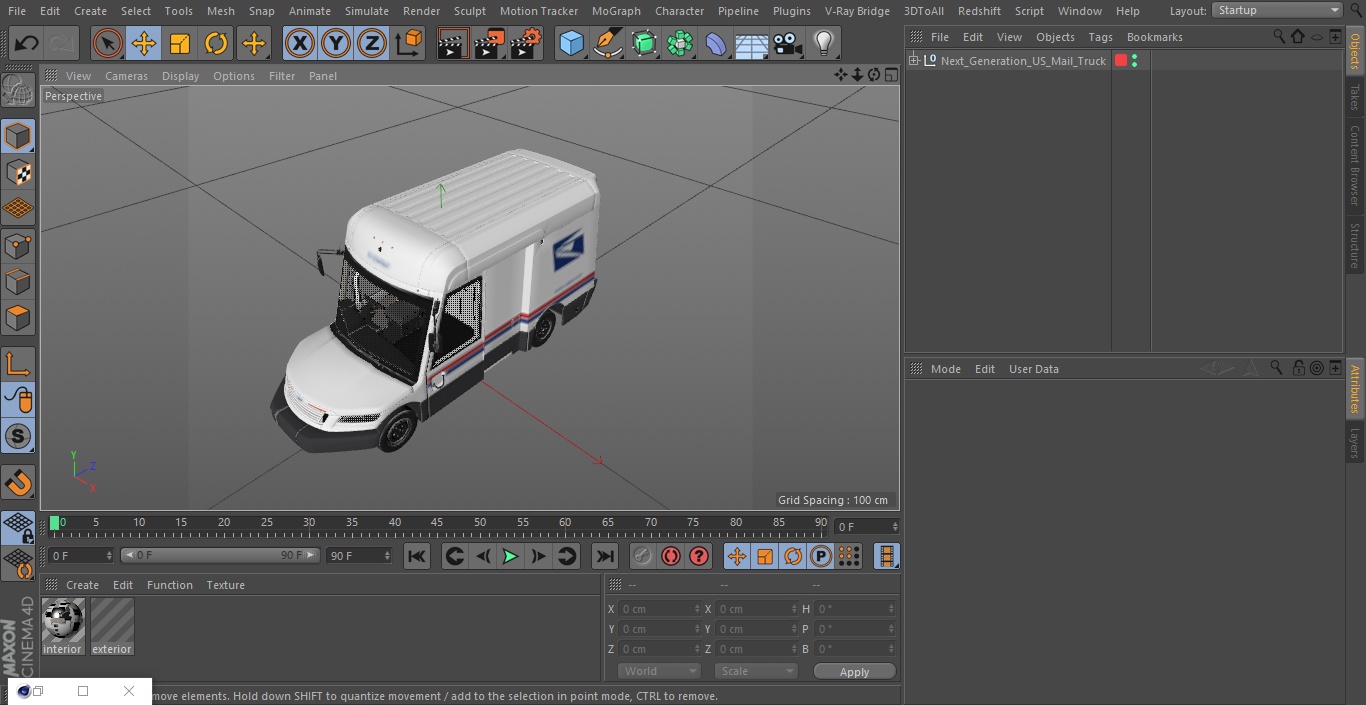Open the Simulate menu
This screenshot has width=1366, height=705.
pos(367,11)
